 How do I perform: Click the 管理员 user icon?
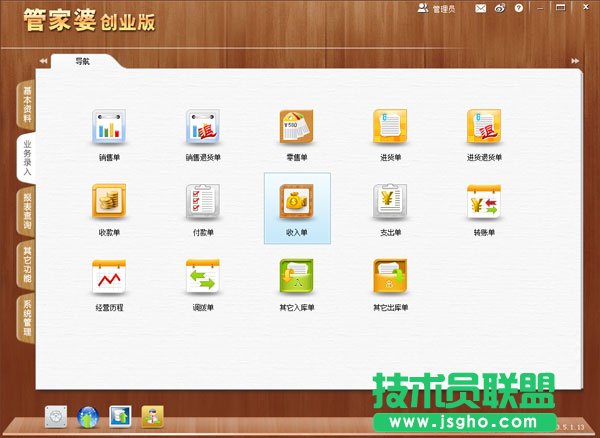[423, 8]
